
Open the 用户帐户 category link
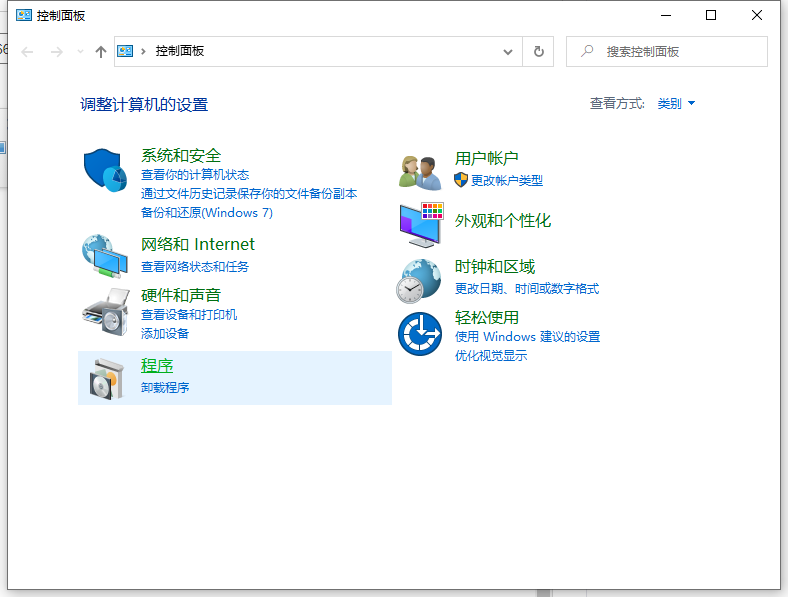486,158
